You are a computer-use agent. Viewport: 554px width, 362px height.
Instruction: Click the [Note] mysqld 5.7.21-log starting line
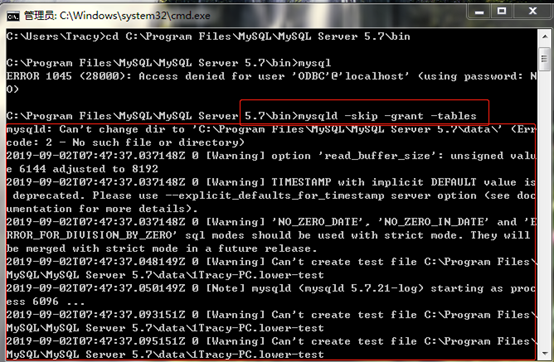pos(271,288)
